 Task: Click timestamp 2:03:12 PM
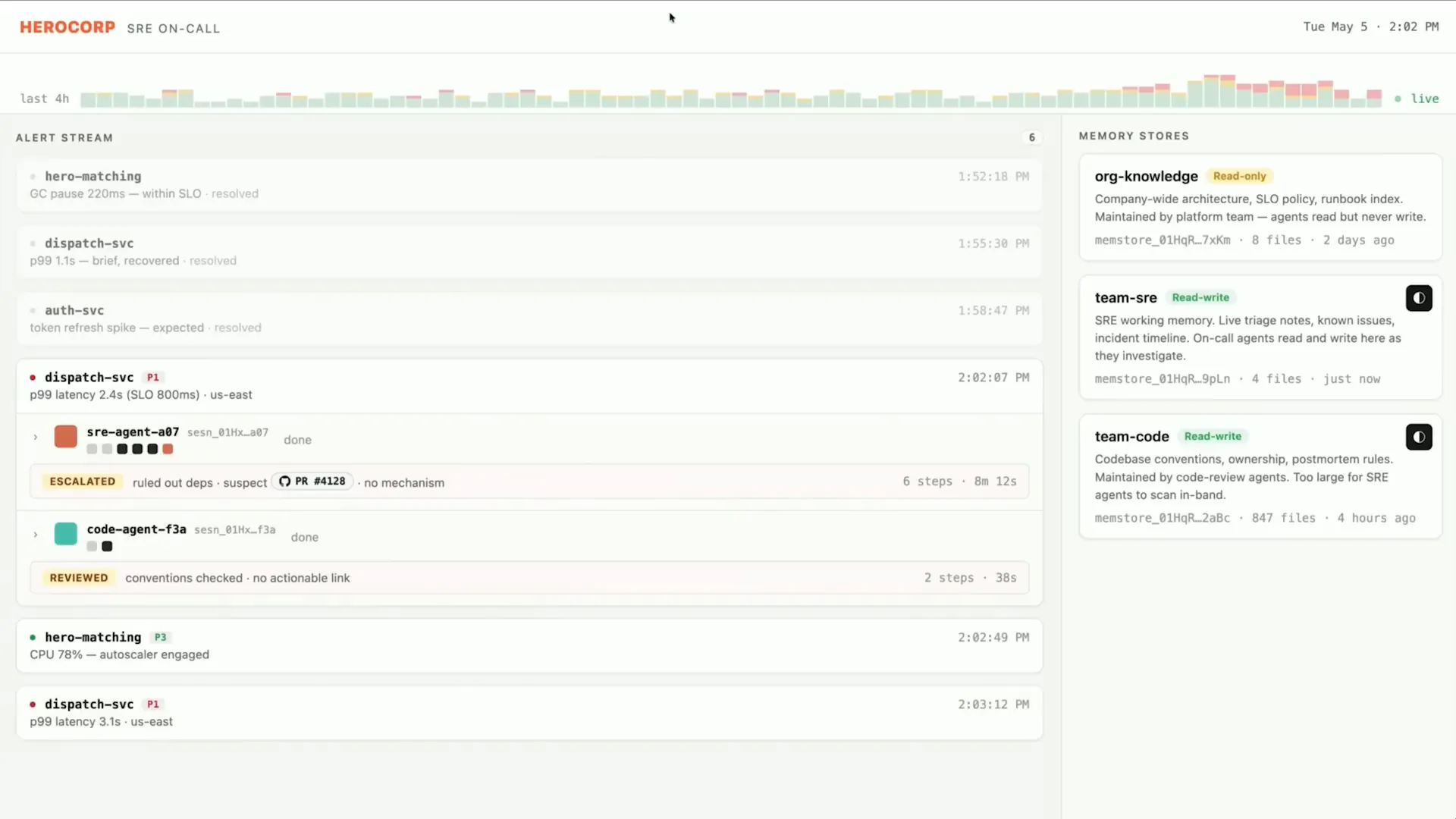[993, 704]
